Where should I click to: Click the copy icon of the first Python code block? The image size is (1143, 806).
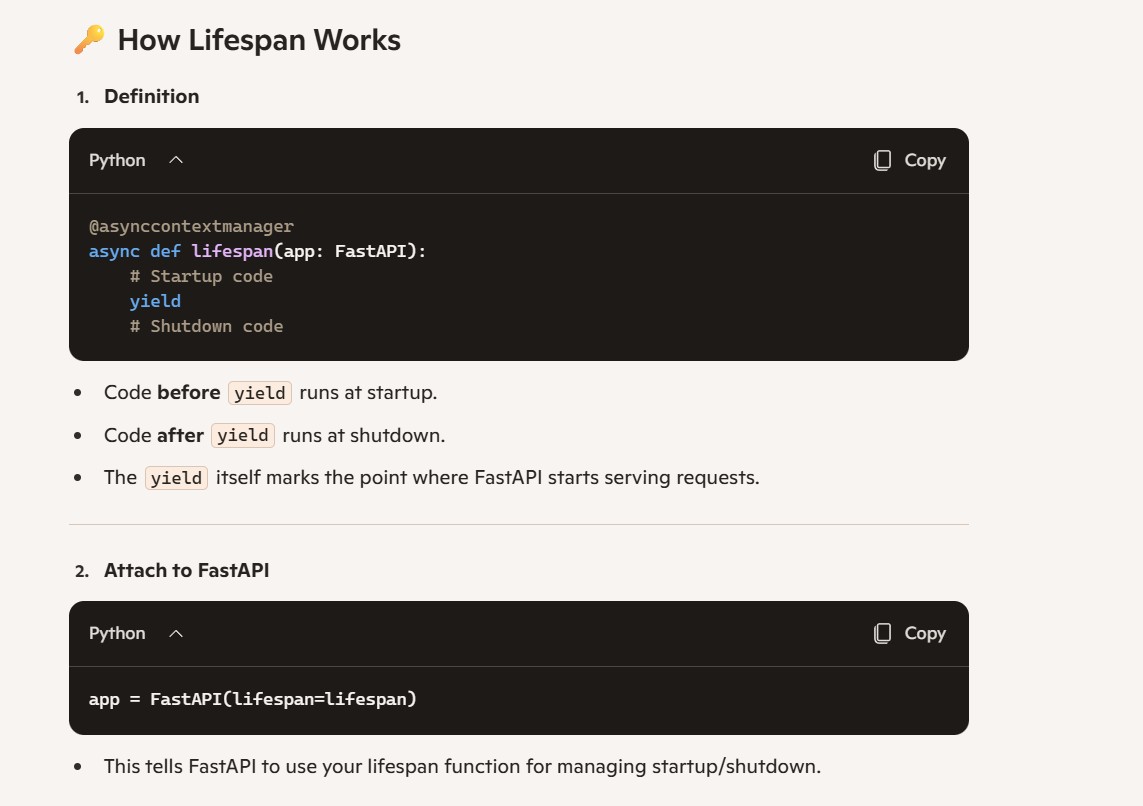point(882,160)
